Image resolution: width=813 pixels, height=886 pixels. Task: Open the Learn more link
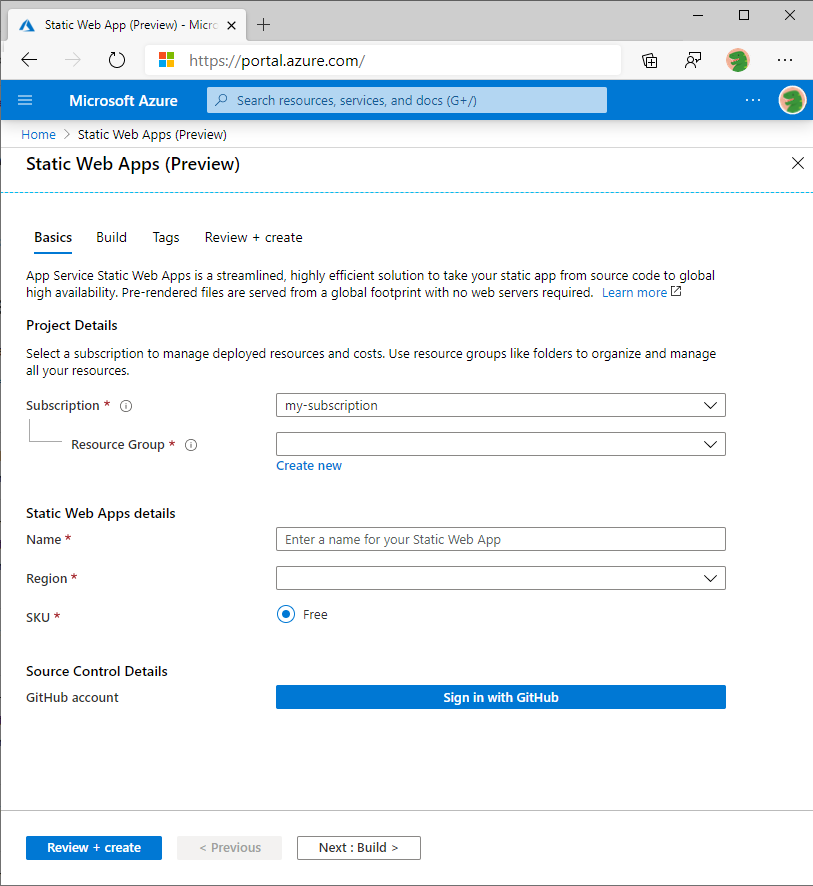tap(634, 293)
